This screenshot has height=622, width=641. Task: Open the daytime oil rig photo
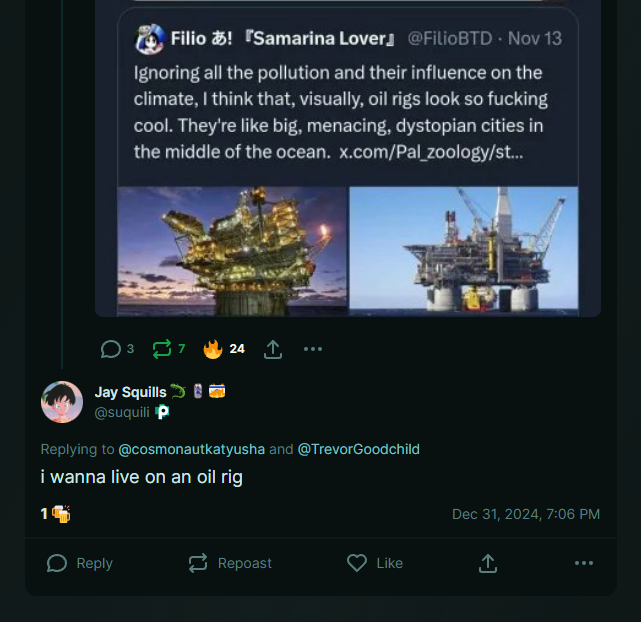464,251
